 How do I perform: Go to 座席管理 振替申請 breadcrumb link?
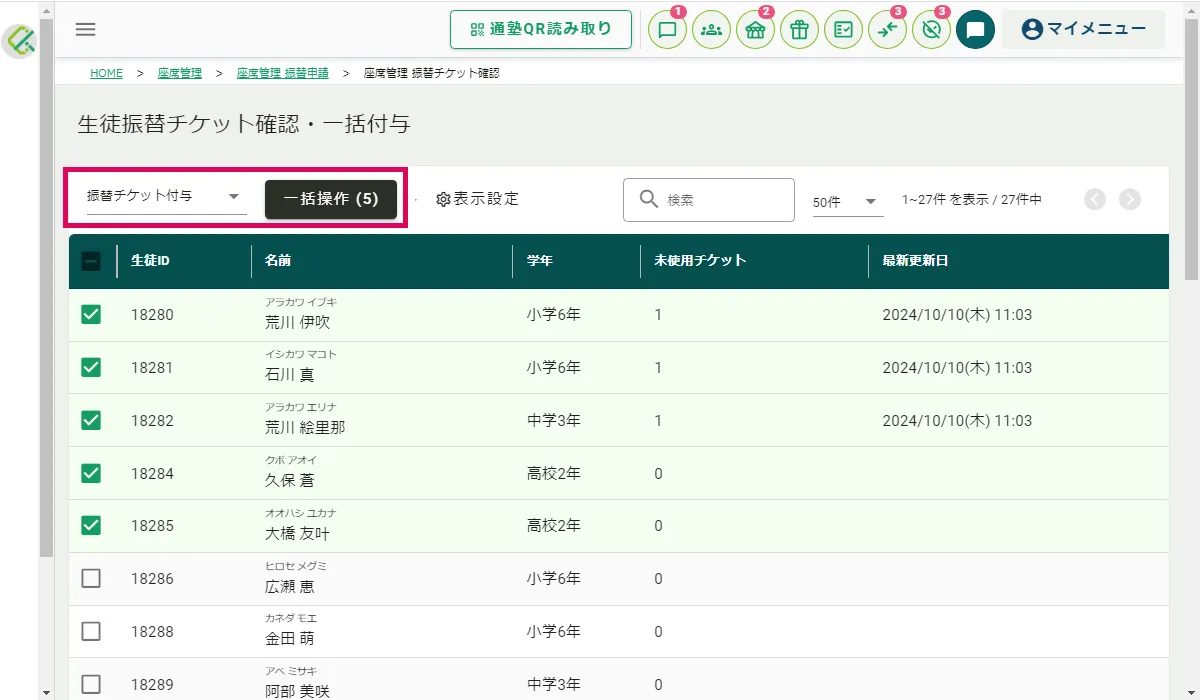[x=282, y=74]
